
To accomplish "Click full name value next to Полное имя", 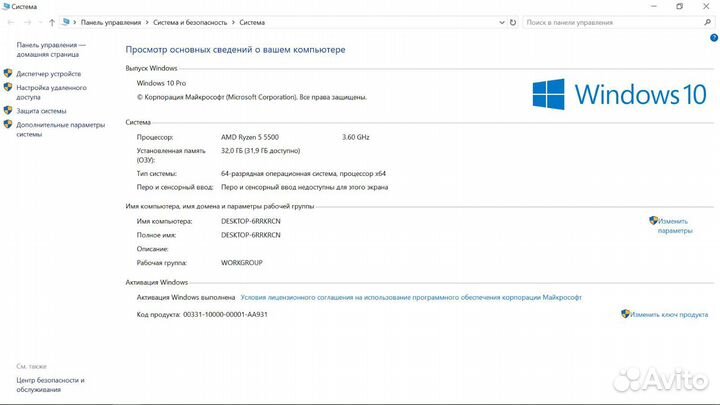I will [251, 235].
